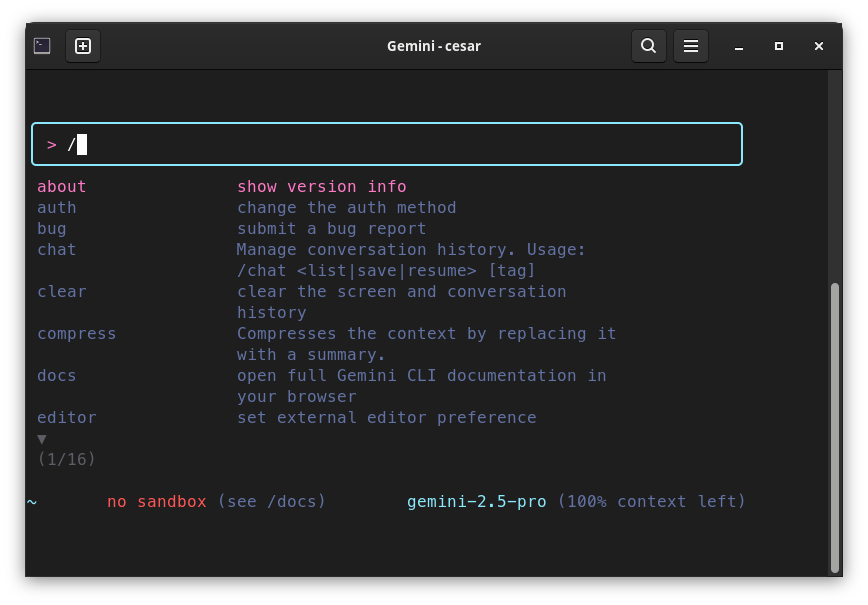Open the terminal search magnifier
Screen dimensions: 868x605
(x=649, y=46)
